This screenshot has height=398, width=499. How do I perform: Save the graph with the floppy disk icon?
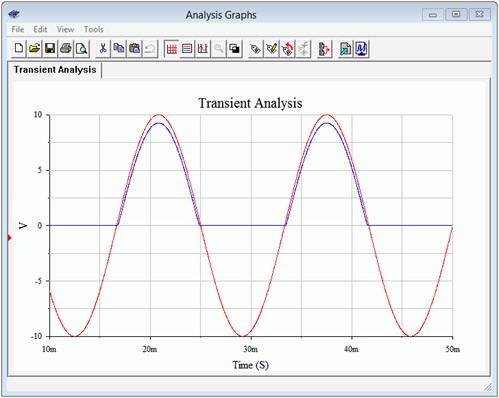[50, 49]
